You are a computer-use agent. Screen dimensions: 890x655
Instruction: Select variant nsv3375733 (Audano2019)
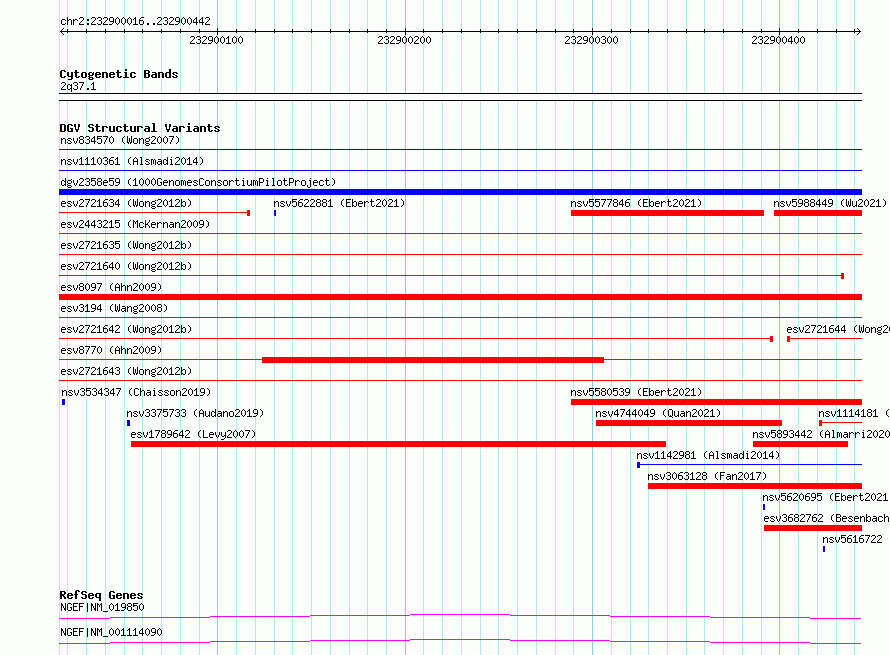(195, 413)
